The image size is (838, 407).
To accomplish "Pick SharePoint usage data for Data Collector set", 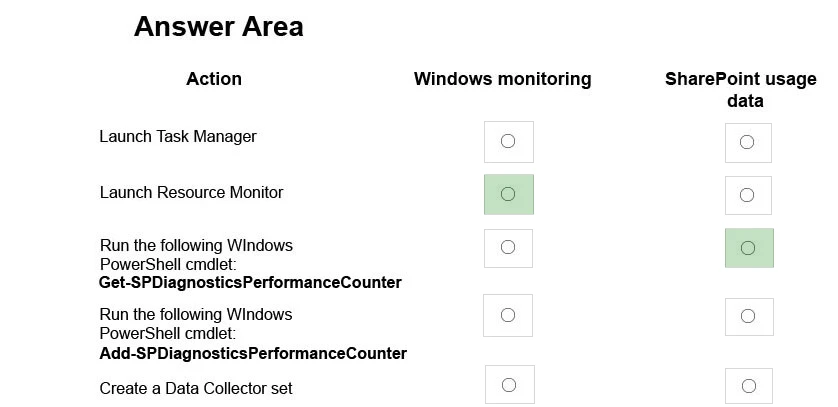I will (x=748, y=386).
